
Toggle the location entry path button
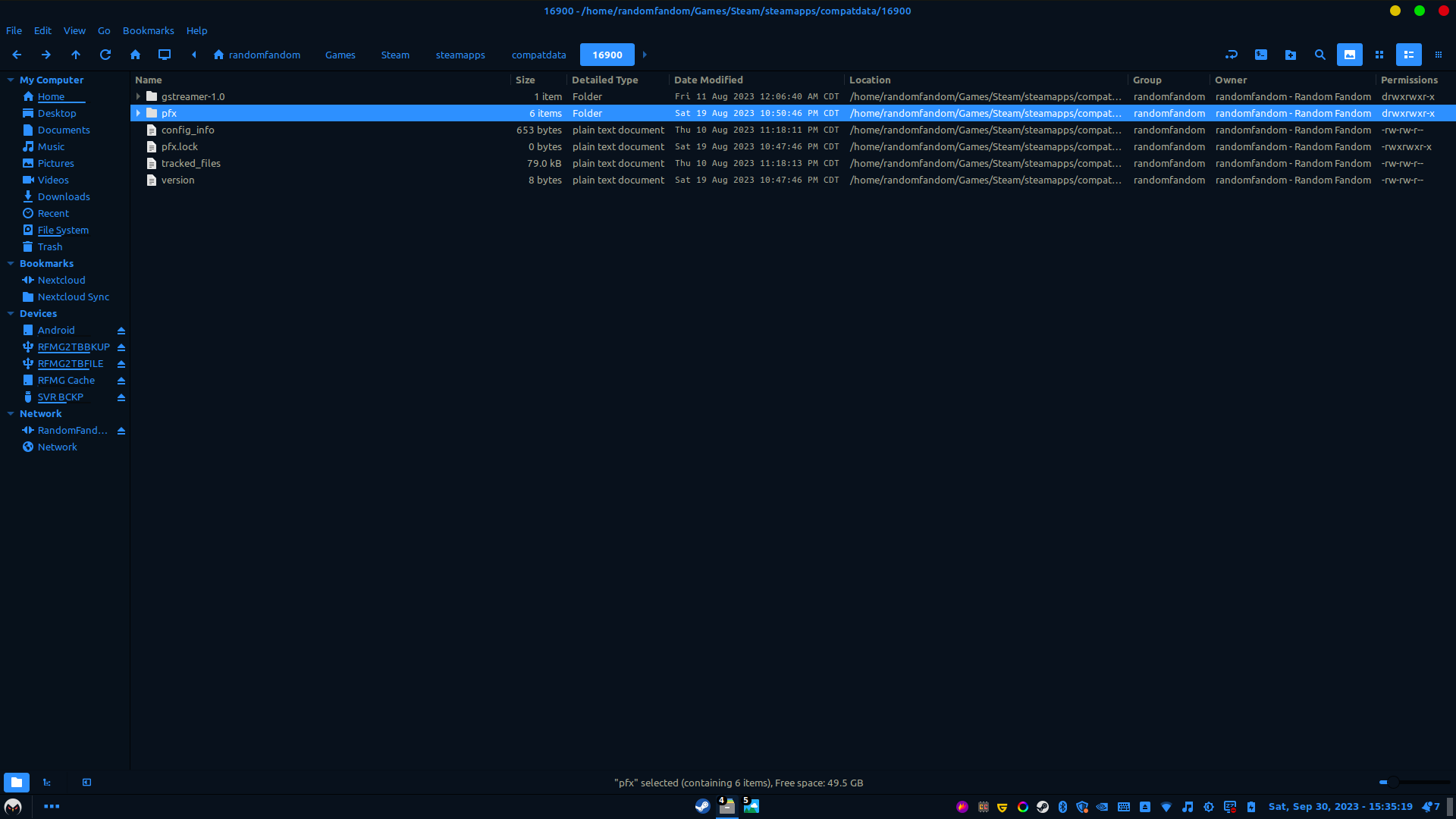pyautogui.click(x=1232, y=55)
